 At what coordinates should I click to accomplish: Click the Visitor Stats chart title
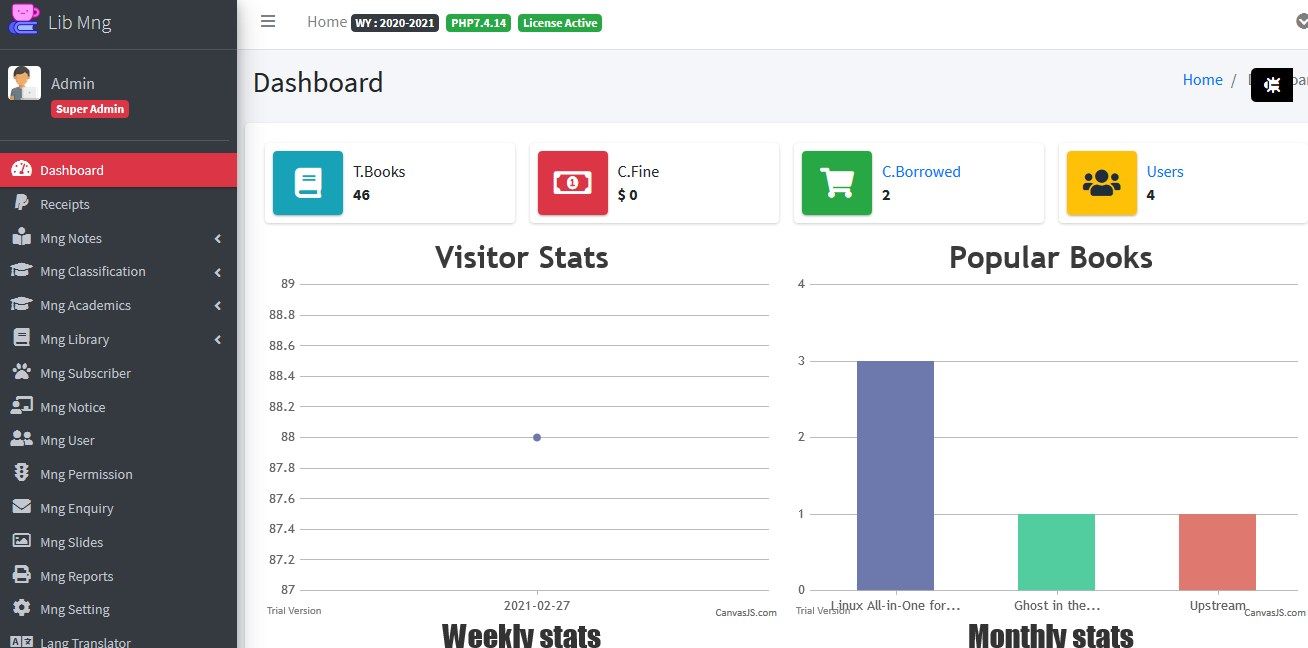tap(522, 257)
